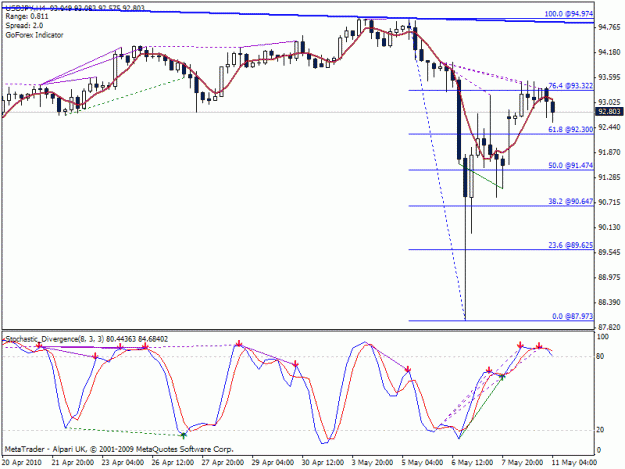
Task: Click the 20 Apr 2010 date label
Action: tap(22, 462)
